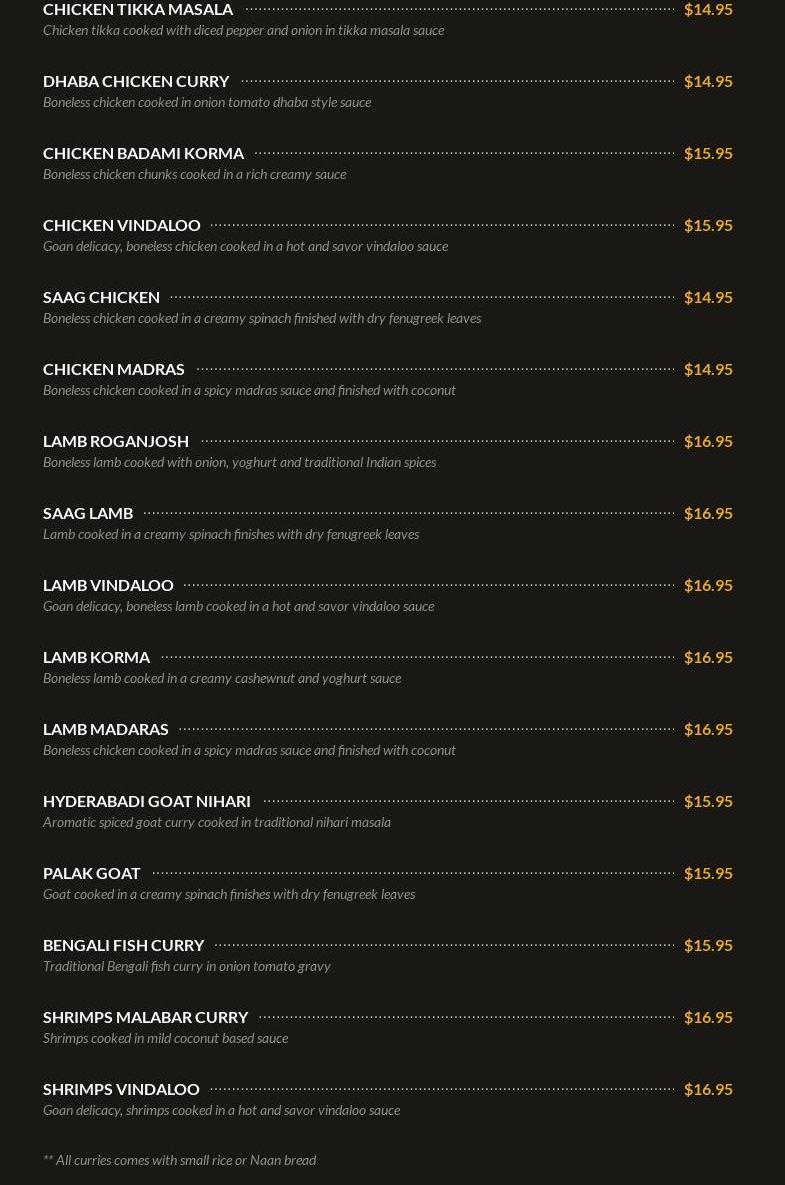
Task: Click the Lamb Roganjosh item name
Action: click(116, 441)
